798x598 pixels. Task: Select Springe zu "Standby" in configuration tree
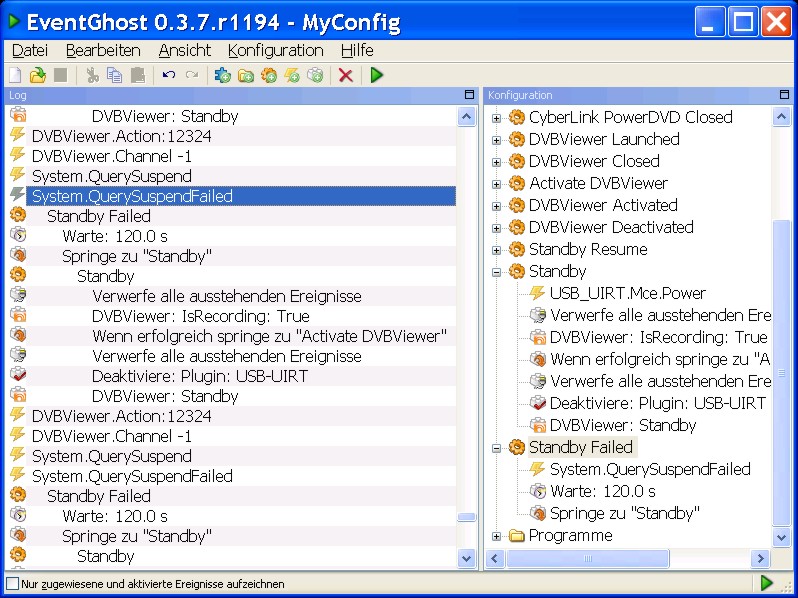[x=624, y=513]
